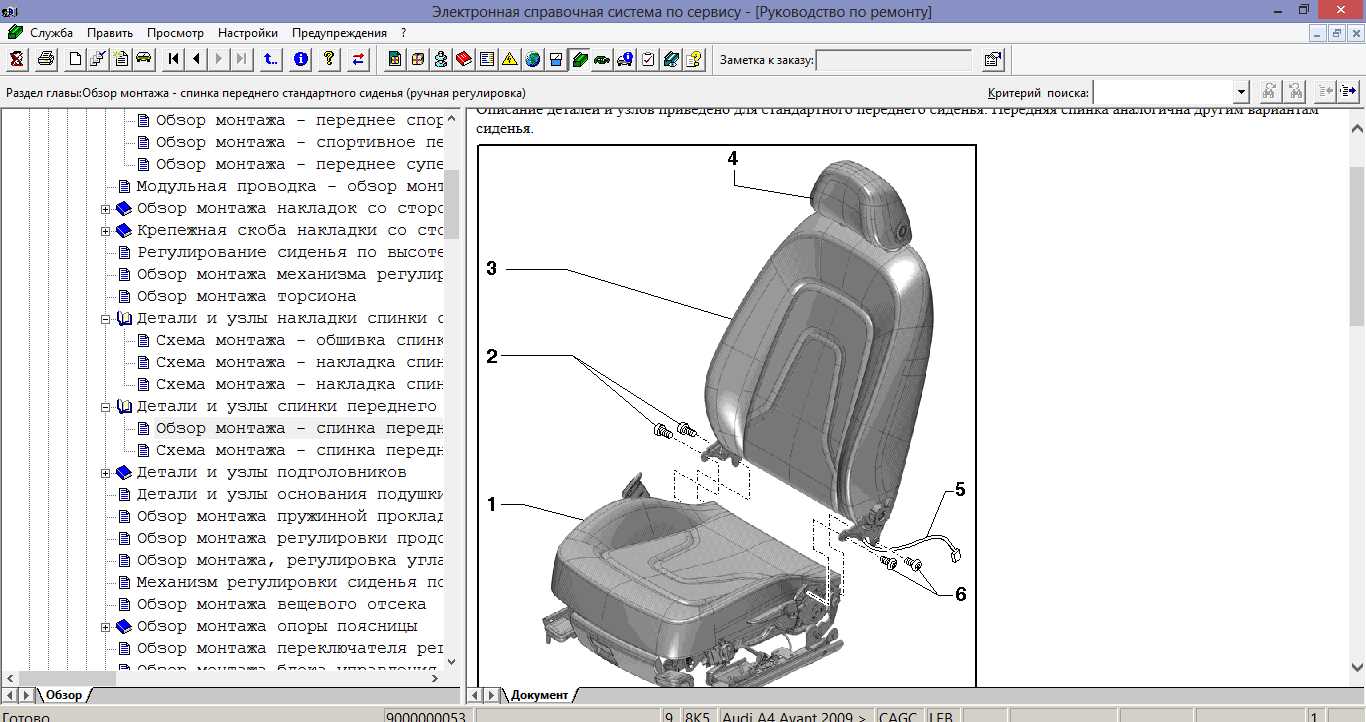Click the blue box toolbar icon
The width and height of the screenshot is (1366, 722).
(x=556, y=59)
